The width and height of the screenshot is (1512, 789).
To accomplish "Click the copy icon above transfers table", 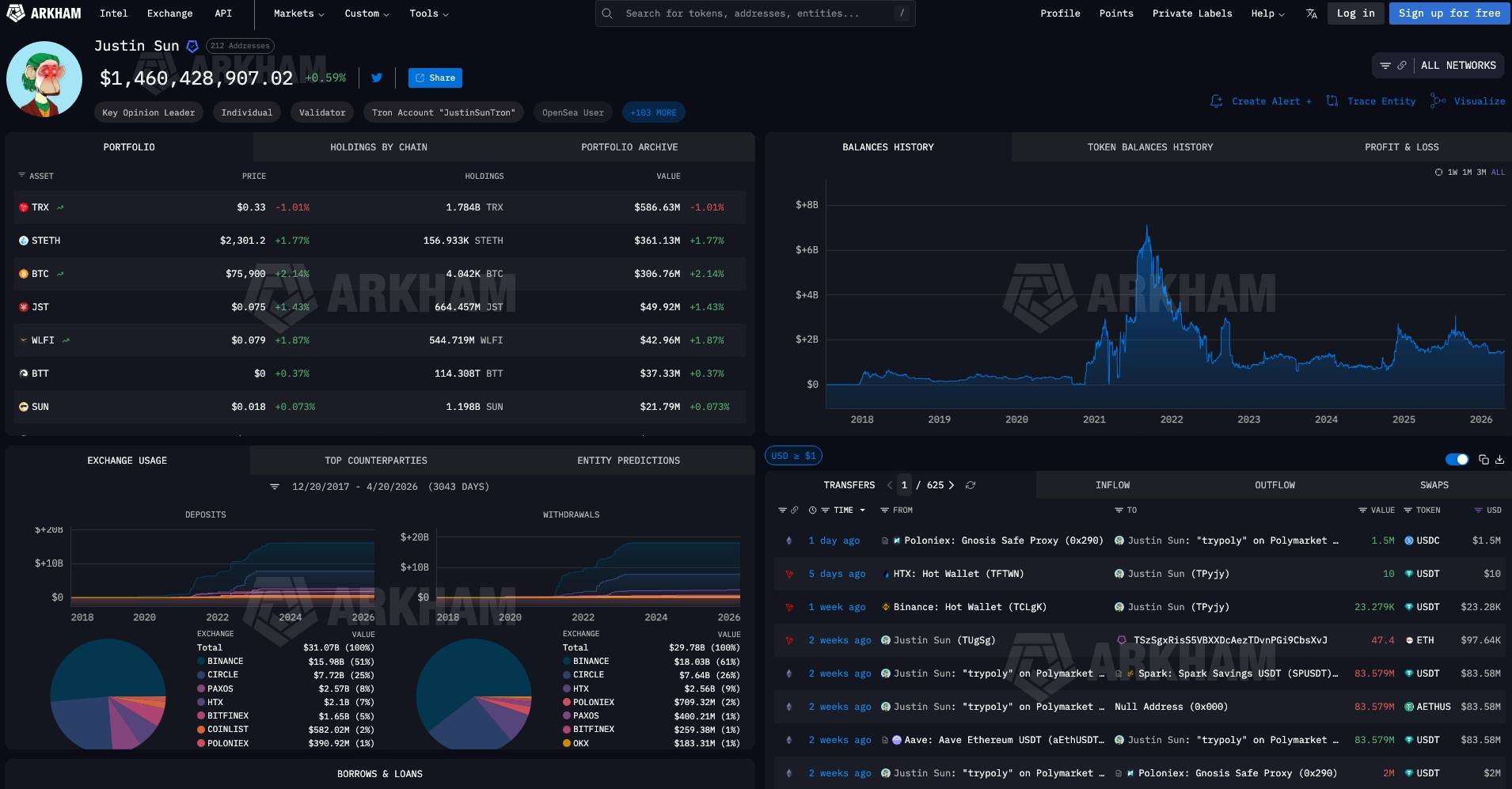I will (x=1484, y=459).
